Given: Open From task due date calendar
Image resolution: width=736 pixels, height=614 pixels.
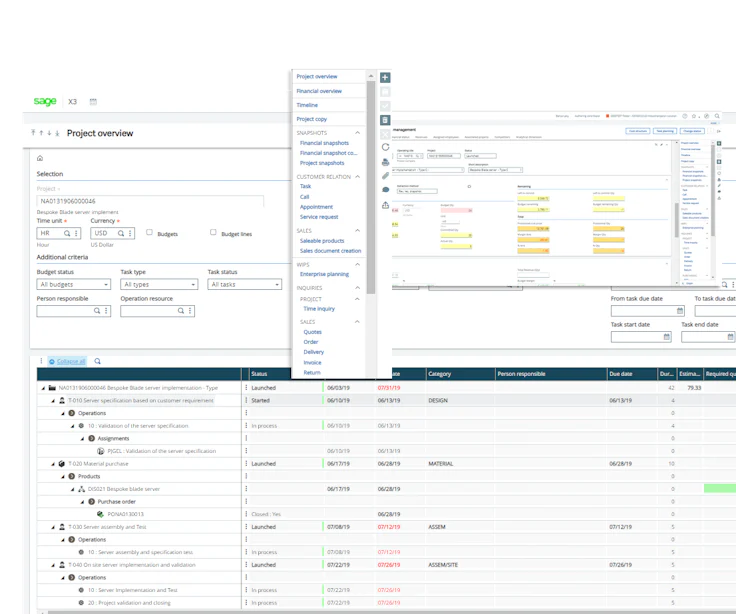Looking at the screenshot, I should (680, 311).
